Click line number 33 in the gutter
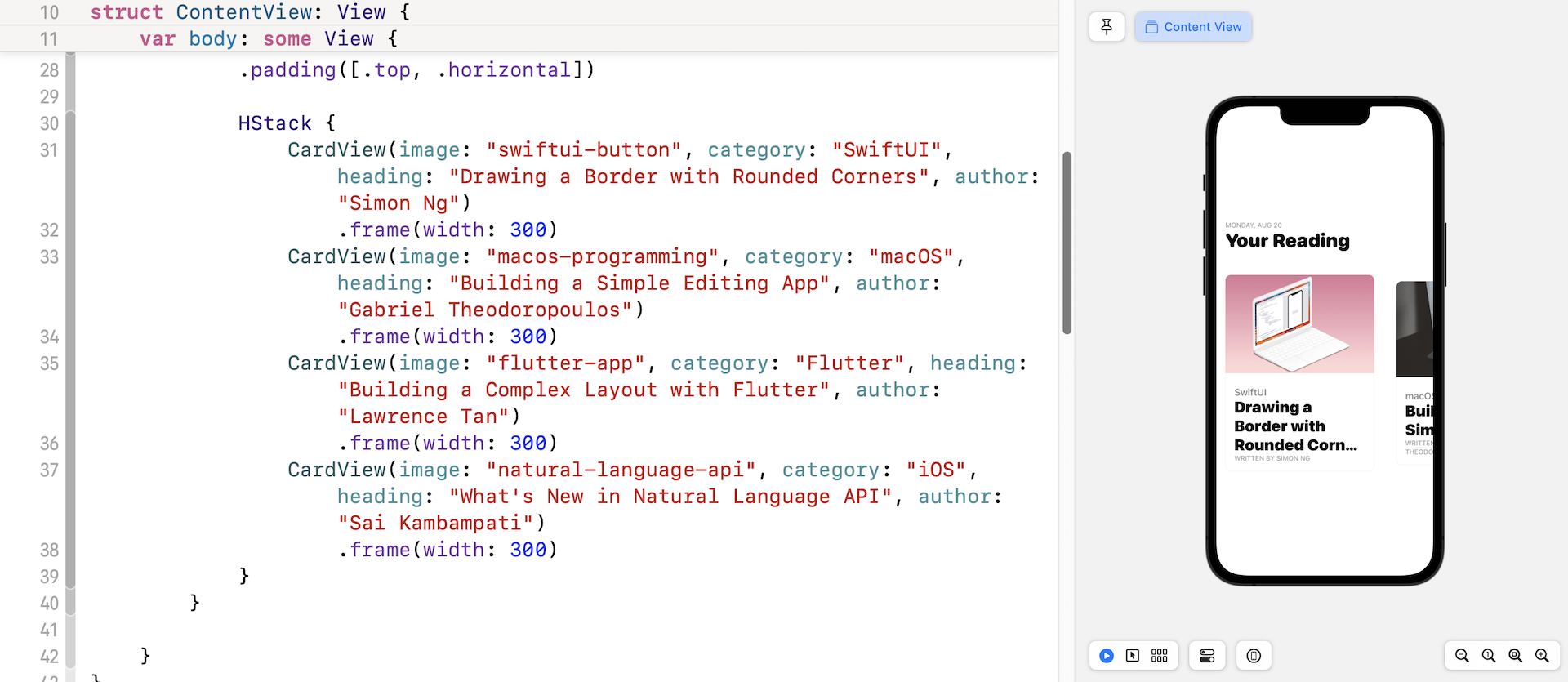 point(49,257)
